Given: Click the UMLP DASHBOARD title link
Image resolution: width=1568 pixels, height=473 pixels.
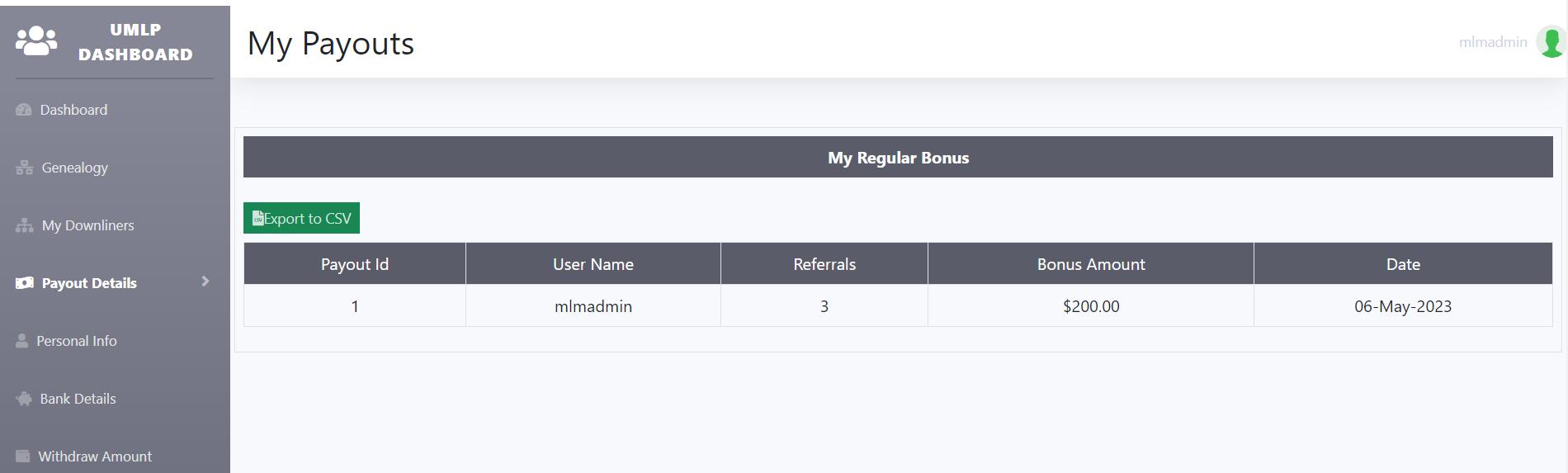Looking at the screenshot, I should click(135, 42).
